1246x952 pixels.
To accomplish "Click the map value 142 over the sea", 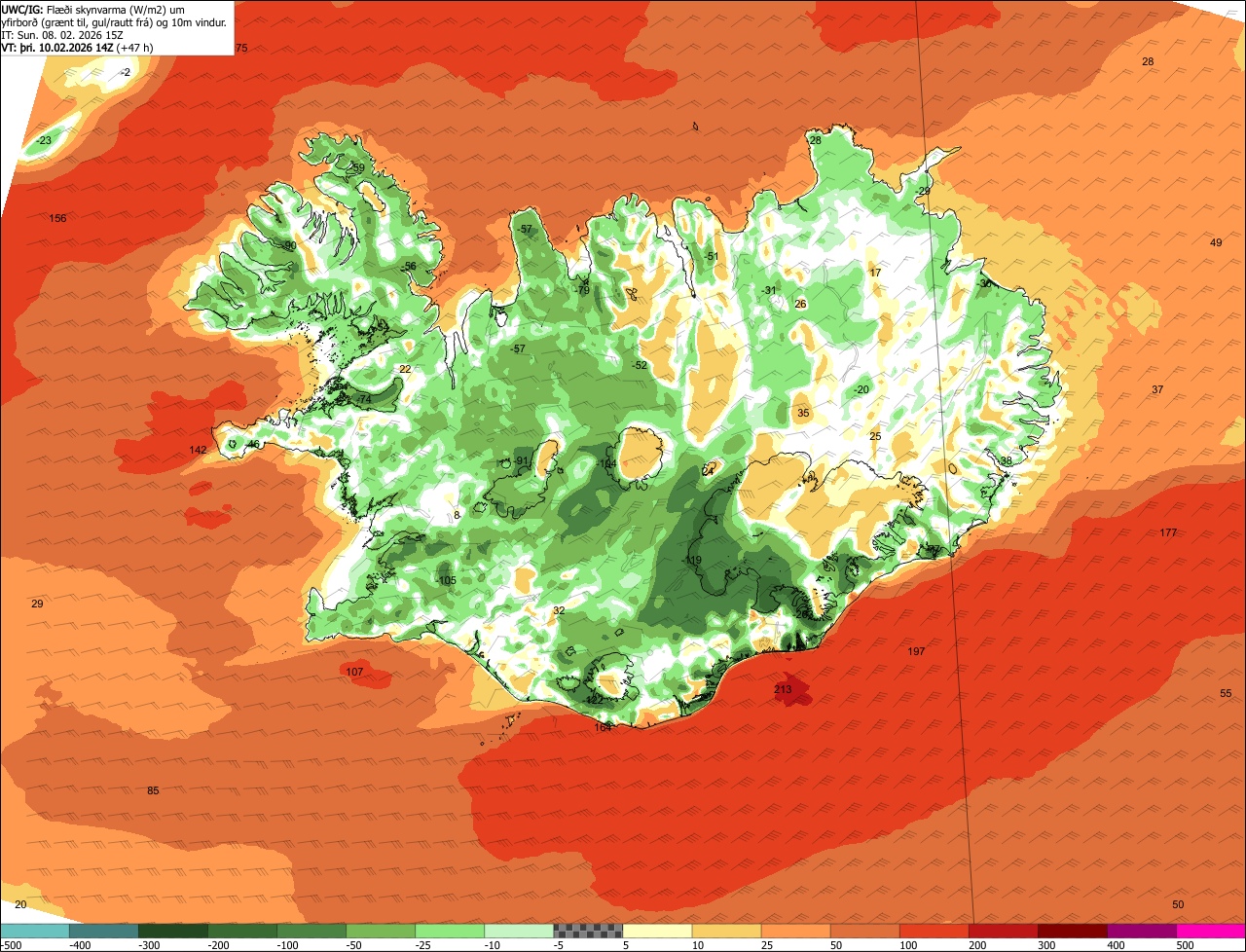I will click(199, 450).
